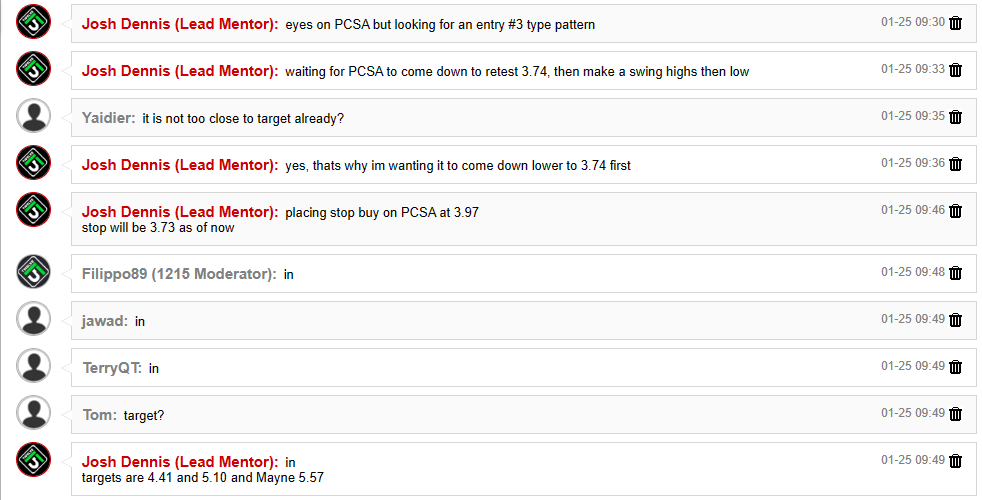Viewport: 982px width, 500px height.
Task: Delete TerryQT's 'in' message
Action: 955,367
